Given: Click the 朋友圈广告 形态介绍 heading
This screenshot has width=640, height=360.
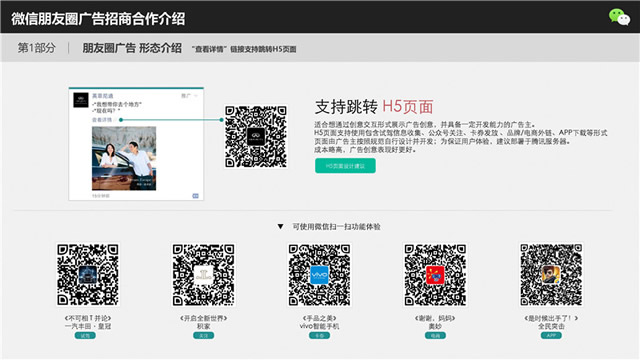Looking at the screenshot, I should (132, 48).
